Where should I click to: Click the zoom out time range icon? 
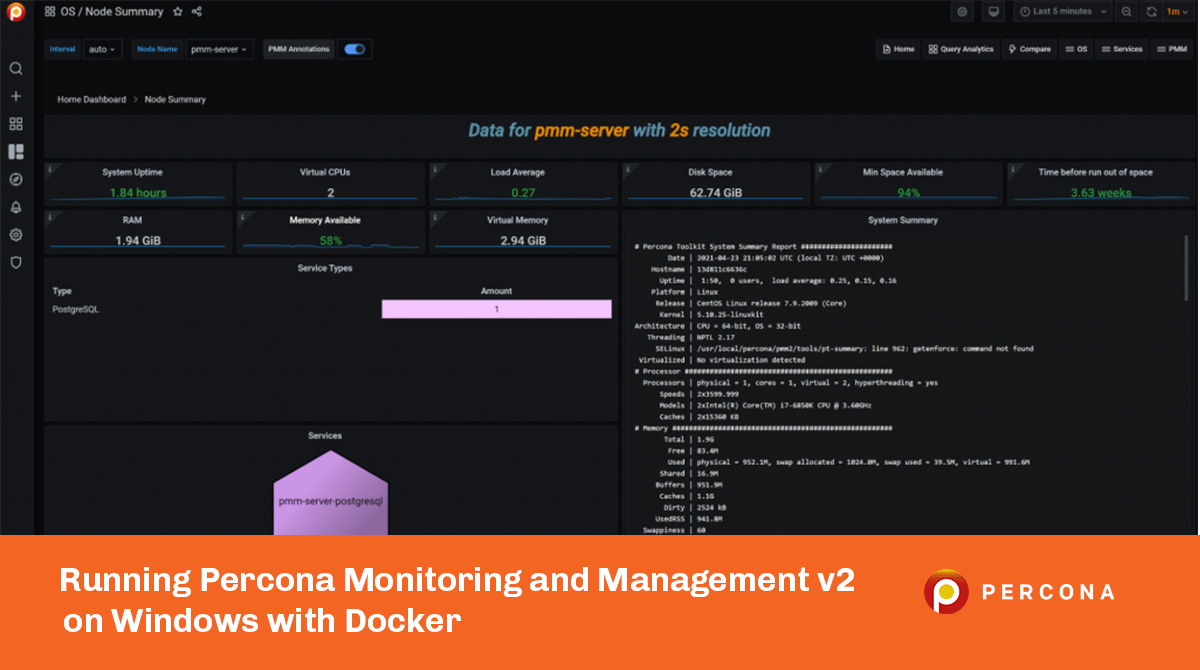[1127, 12]
